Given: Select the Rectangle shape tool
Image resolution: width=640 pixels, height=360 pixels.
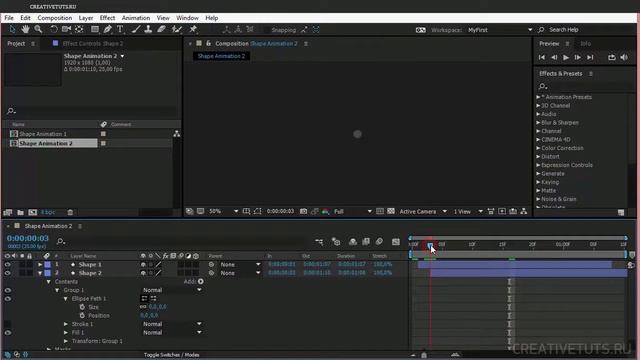Looking at the screenshot, I should point(95,29).
